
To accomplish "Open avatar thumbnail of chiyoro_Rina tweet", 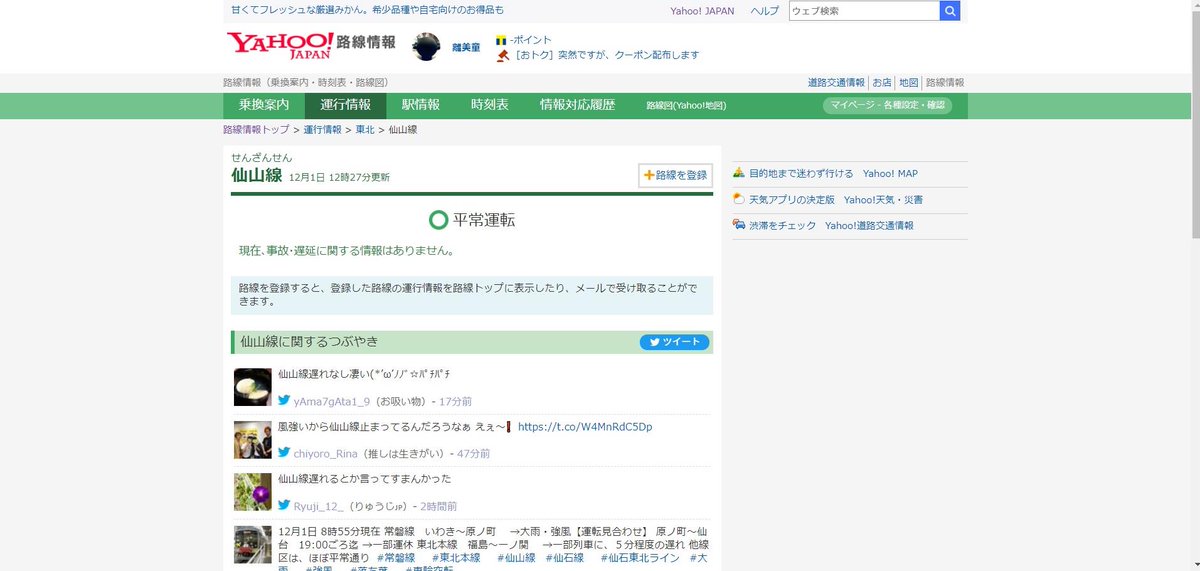I will (253, 439).
